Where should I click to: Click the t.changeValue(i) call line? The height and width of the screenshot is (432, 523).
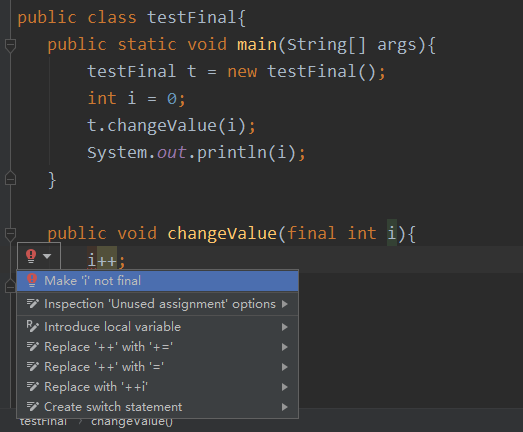tap(171, 126)
